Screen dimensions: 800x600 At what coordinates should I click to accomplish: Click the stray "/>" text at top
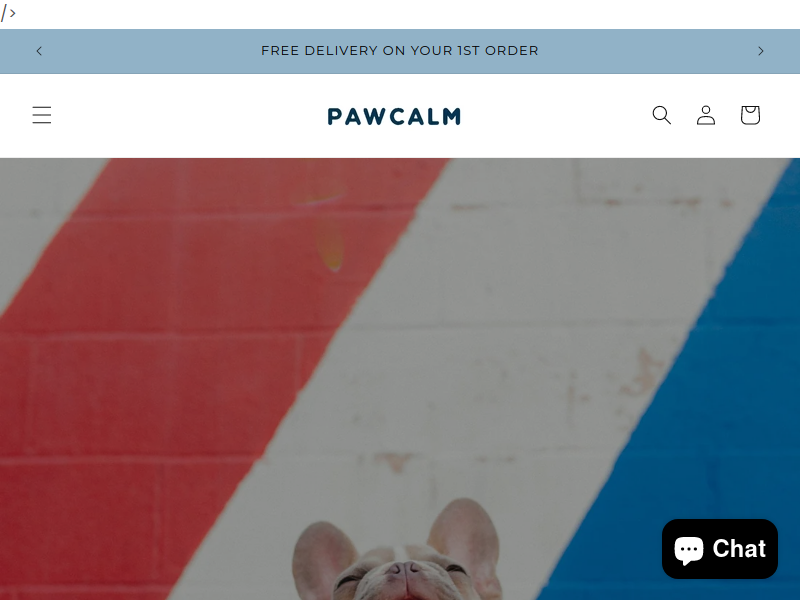pyautogui.click(x=8, y=13)
